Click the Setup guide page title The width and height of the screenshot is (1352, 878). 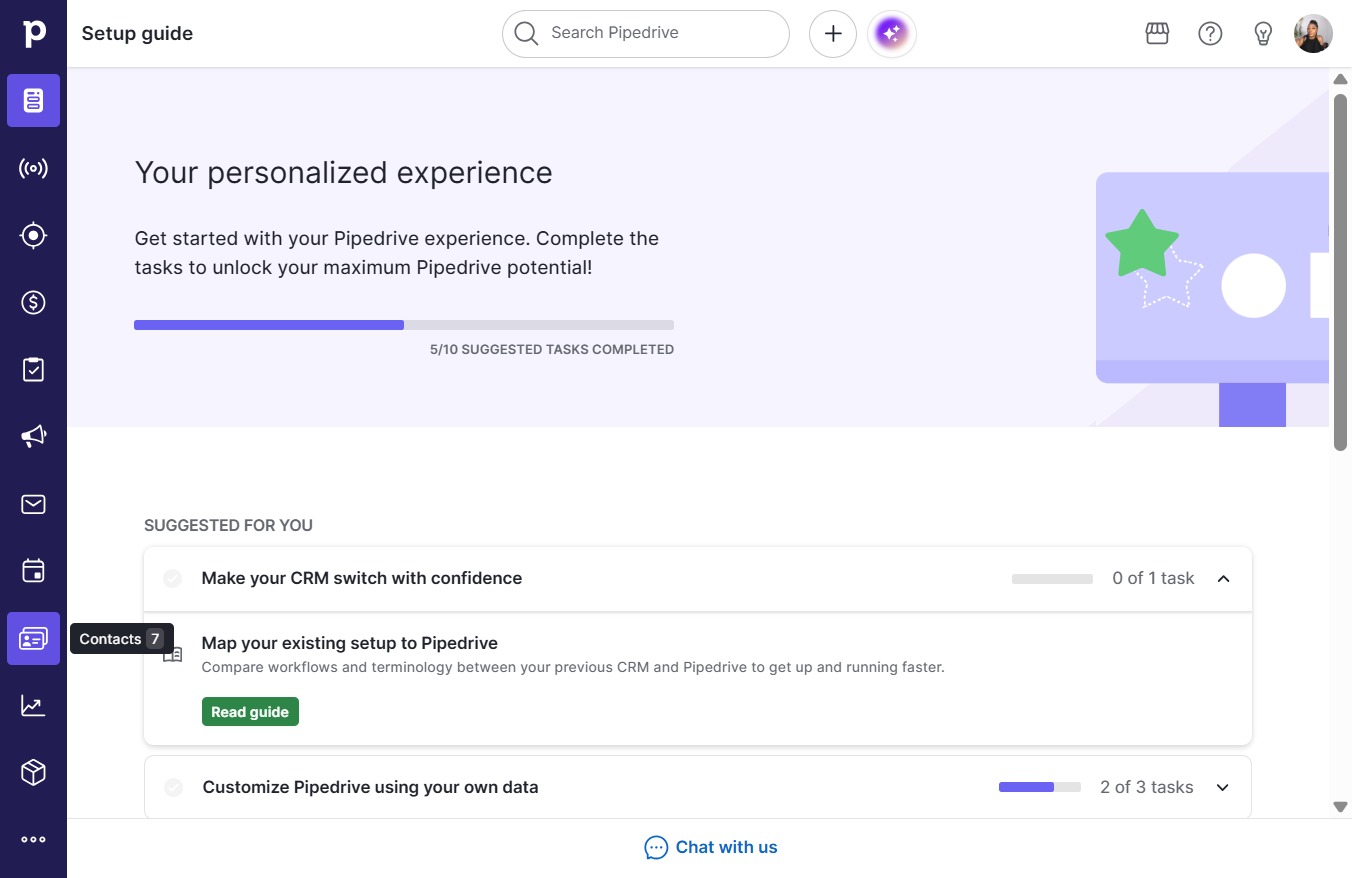coord(137,33)
